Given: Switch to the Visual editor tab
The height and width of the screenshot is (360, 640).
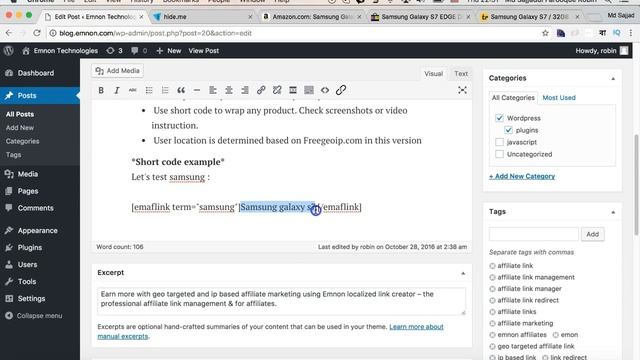Looking at the screenshot, I should 433,73.
